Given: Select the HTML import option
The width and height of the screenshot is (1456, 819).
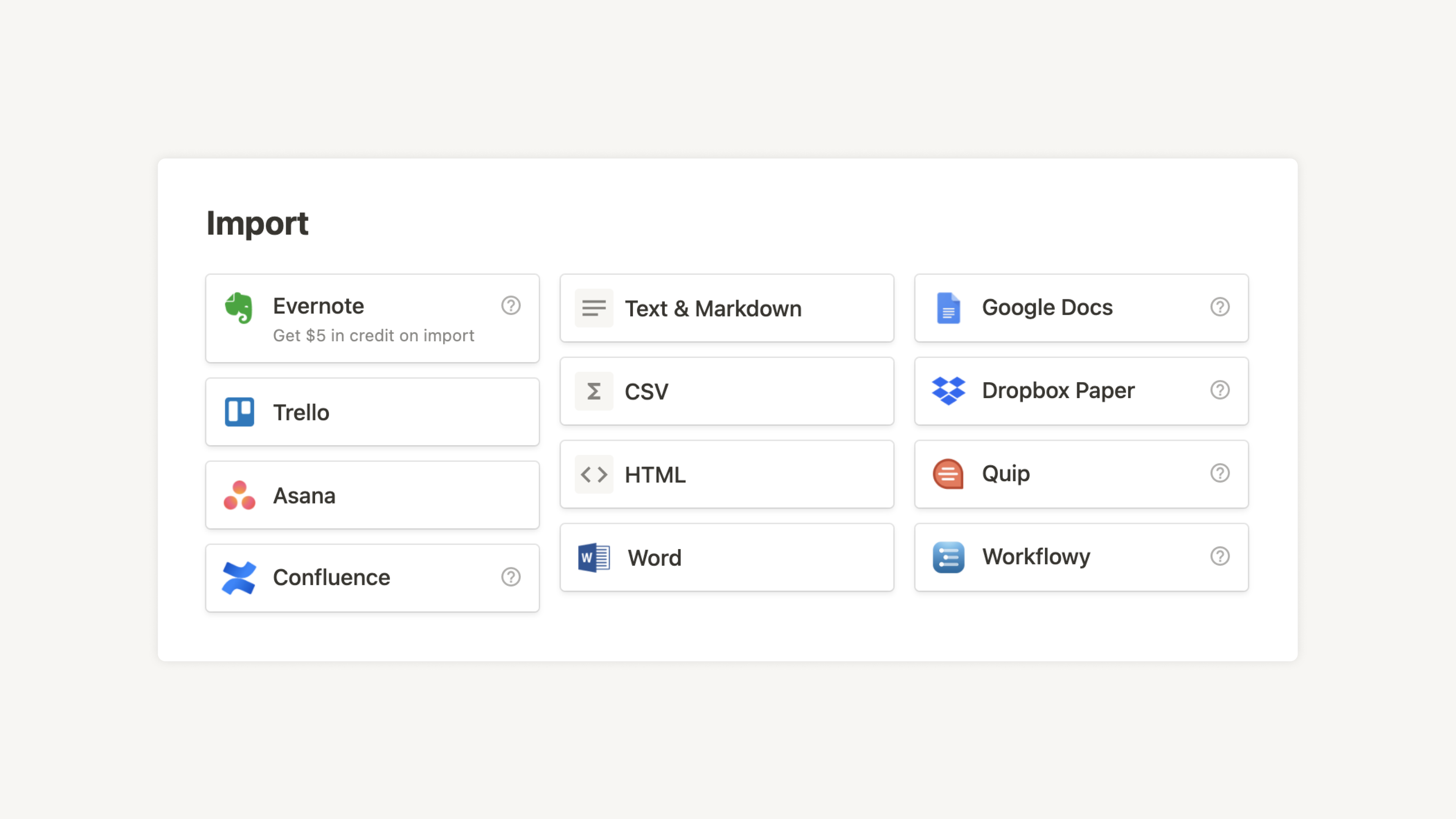Looking at the screenshot, I should point(727,474).
